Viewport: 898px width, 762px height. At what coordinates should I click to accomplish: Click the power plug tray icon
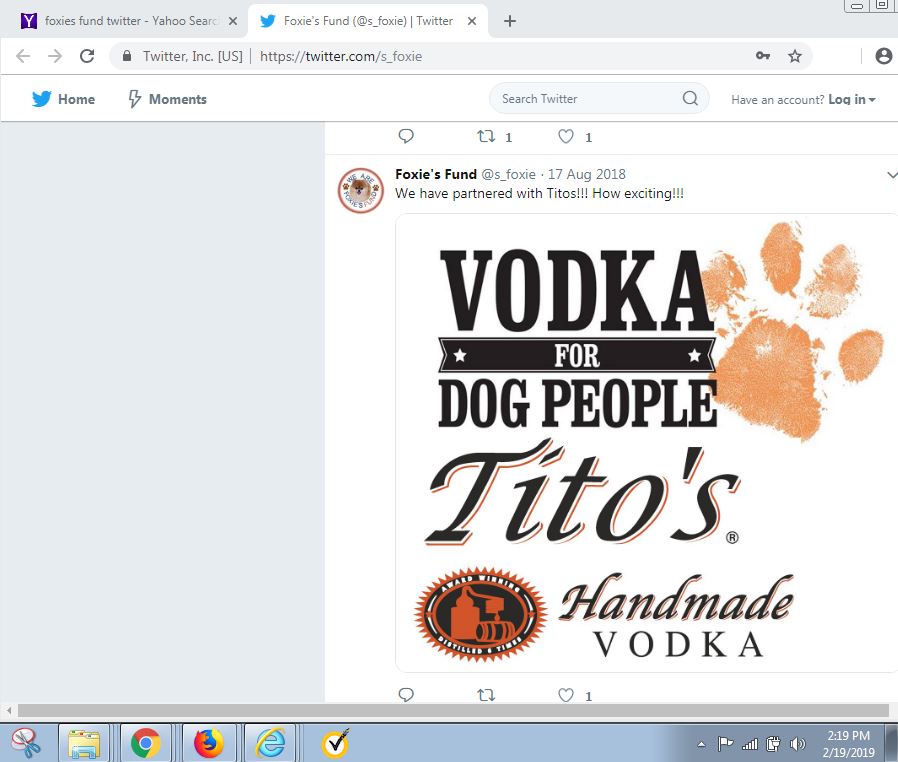pos(773,744)
